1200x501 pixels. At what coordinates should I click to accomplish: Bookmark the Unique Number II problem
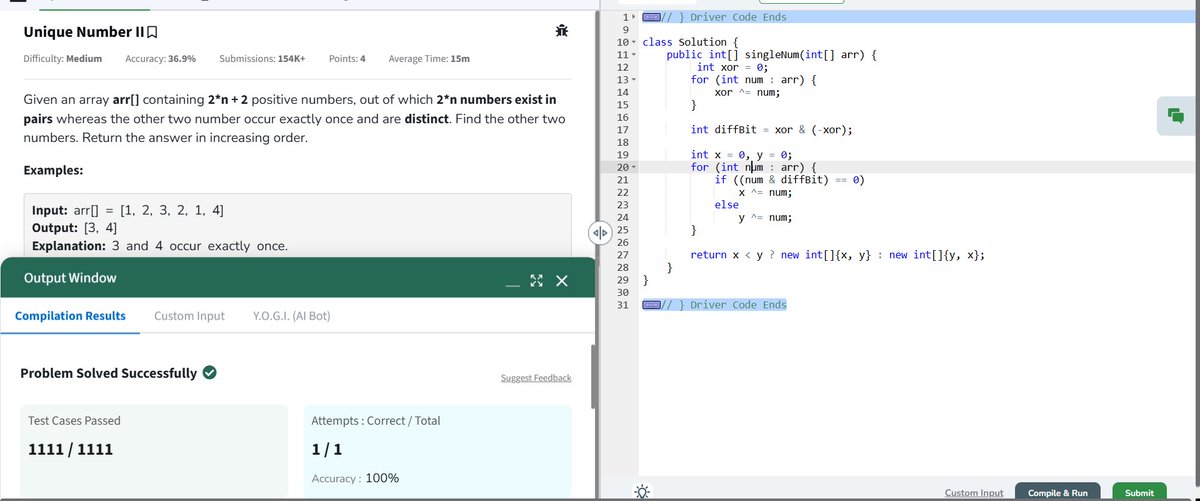(x=152, y=32)
